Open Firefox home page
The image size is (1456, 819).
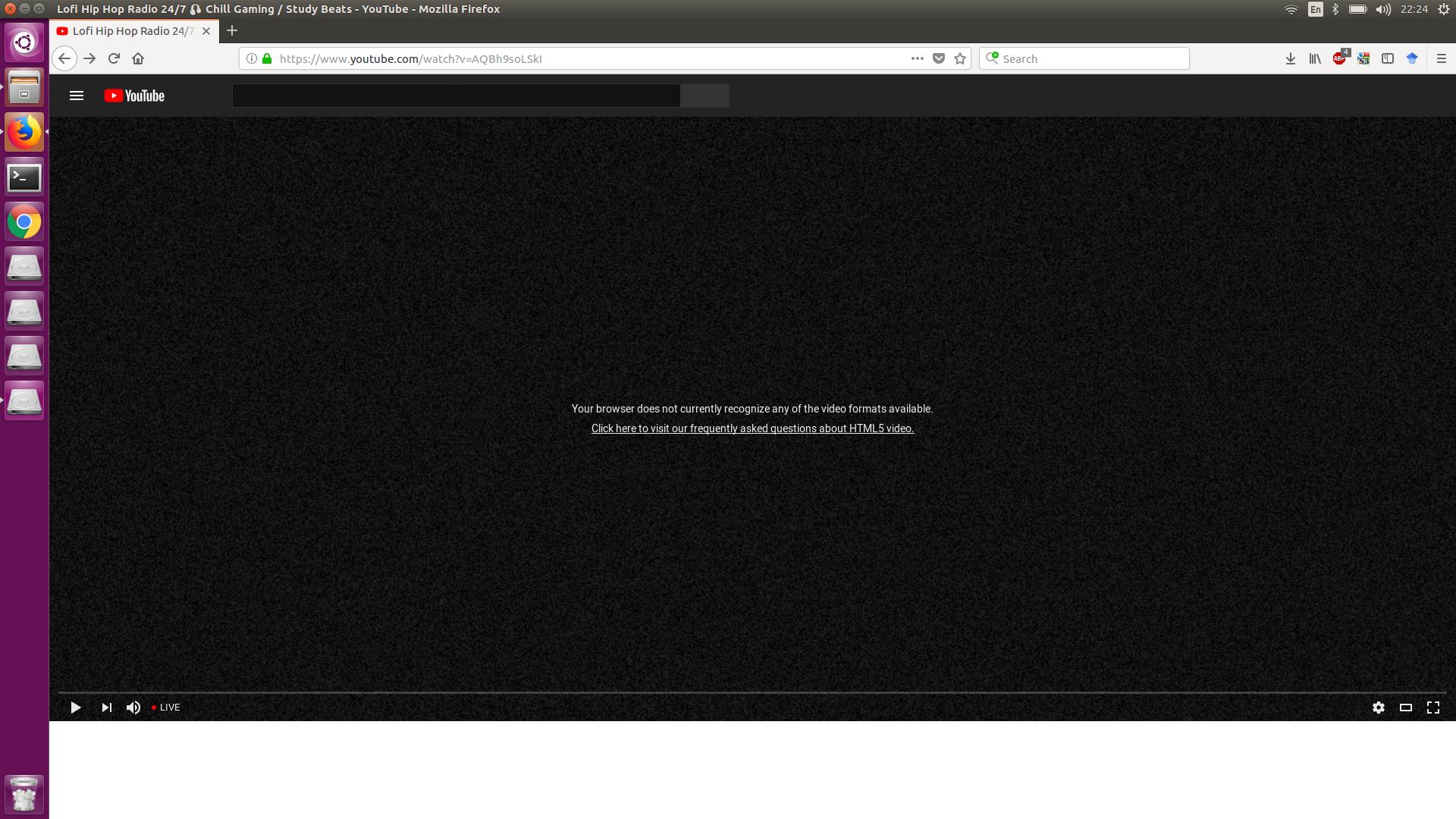(138, 58)
